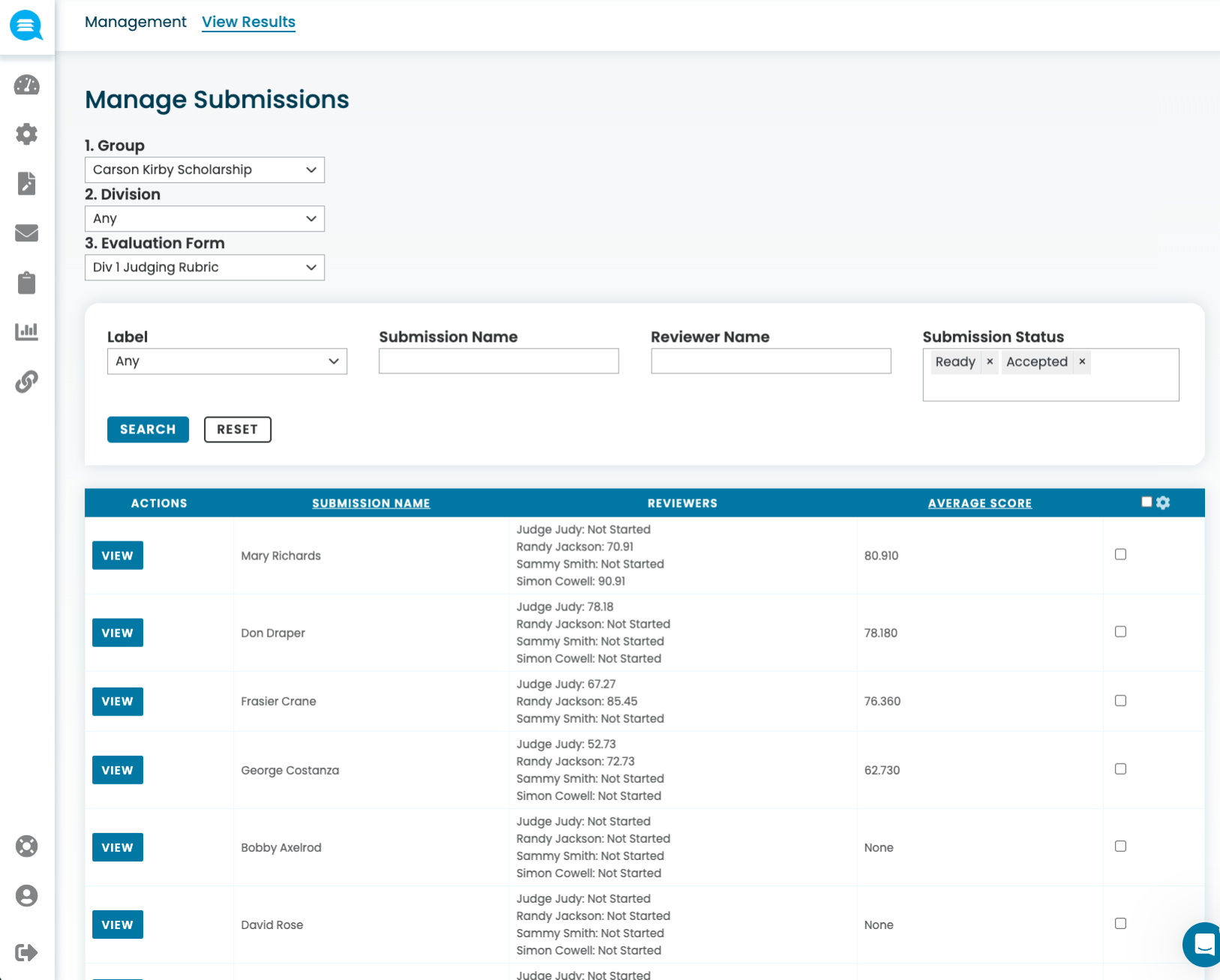View the bar chart reports icon
This screenshot has width=1220, height=980.
pyautogui.click(x=26, y=331)
